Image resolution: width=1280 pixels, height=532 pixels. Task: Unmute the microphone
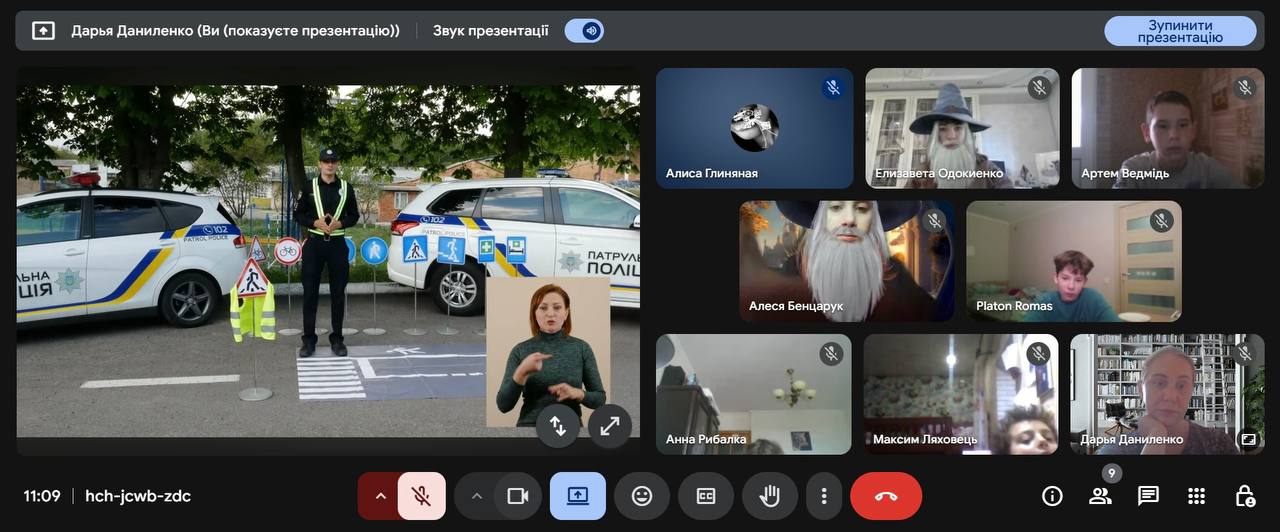click(x=422, y=496)
